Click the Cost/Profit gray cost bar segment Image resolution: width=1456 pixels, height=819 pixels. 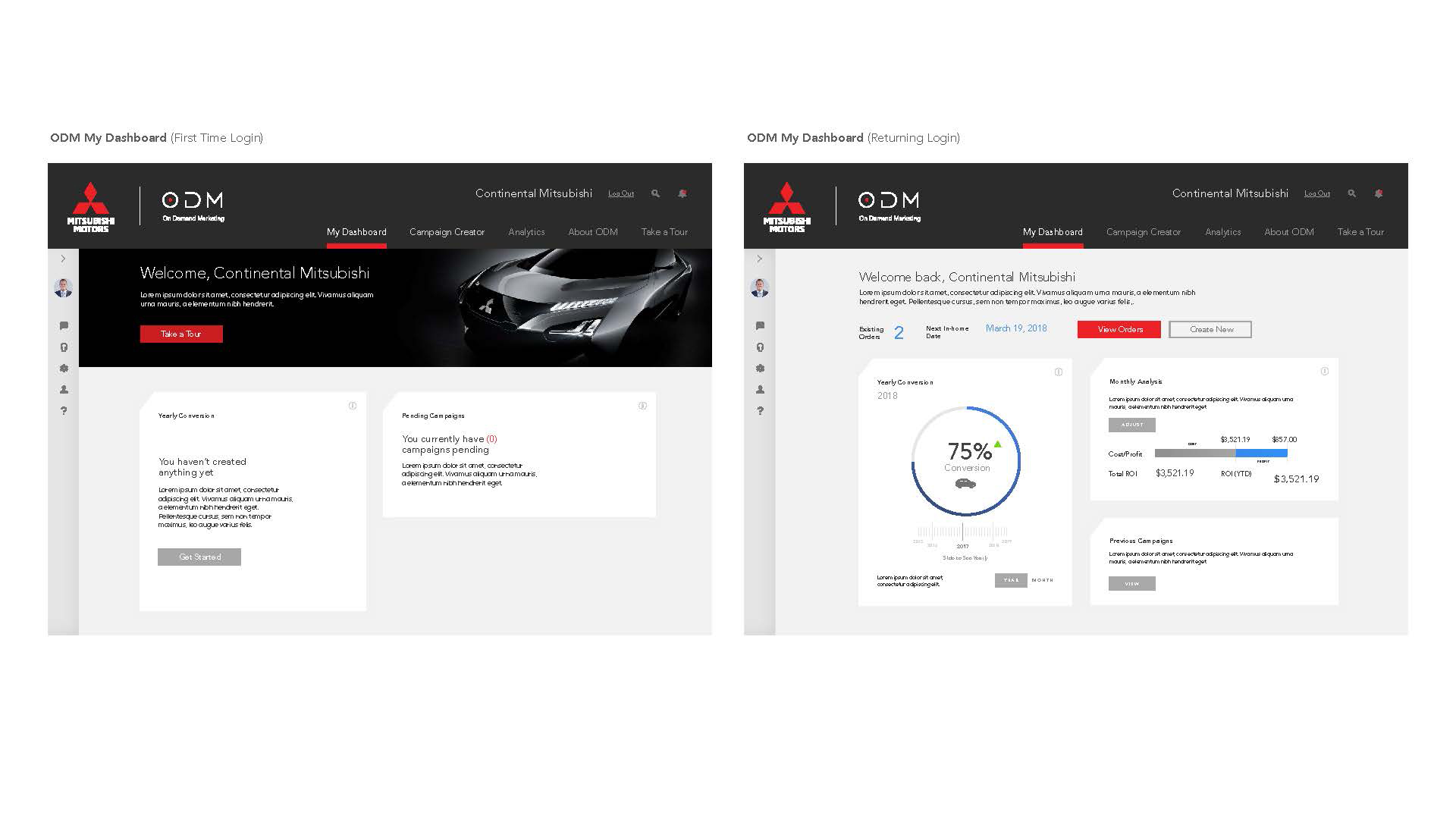pyautogui.click(x=1195, y=453)
